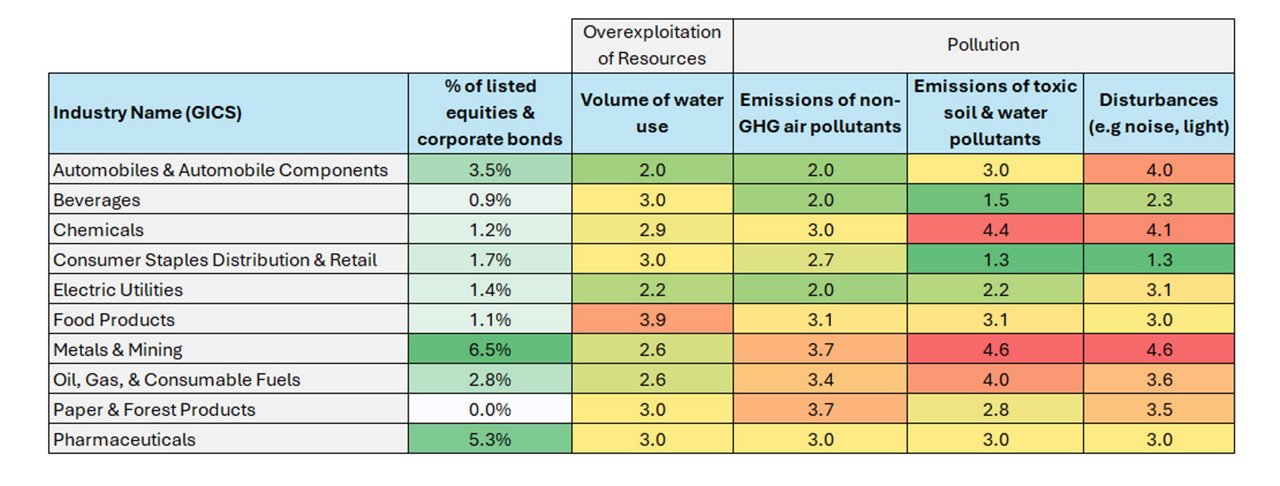
Task: Select the % of listed equities header
Action: click(x=489, y=113)
